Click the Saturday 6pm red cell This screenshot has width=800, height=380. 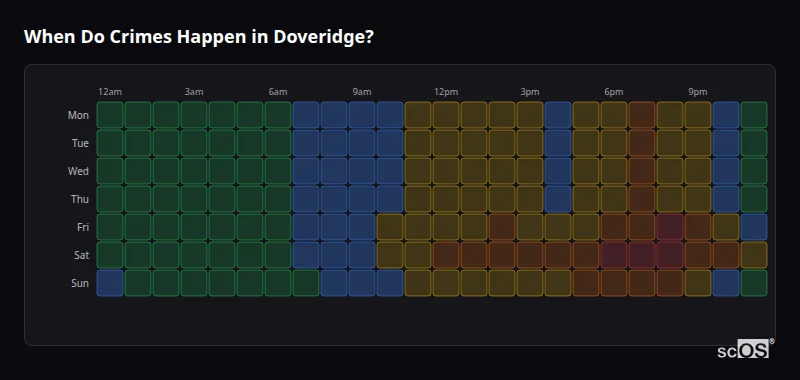pyautogui.click(x=614, y=255)
